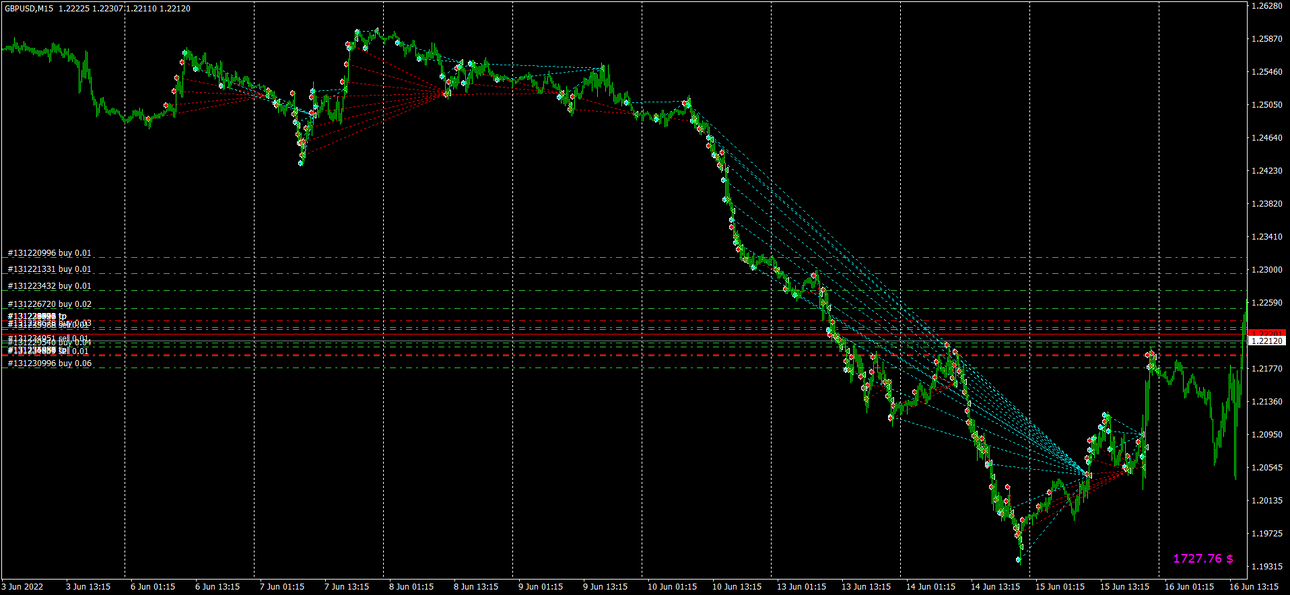Click time axis label 15 Jun 01:15
Viewport: 1290px width, 595px height.
click(x=1059, y=587)
